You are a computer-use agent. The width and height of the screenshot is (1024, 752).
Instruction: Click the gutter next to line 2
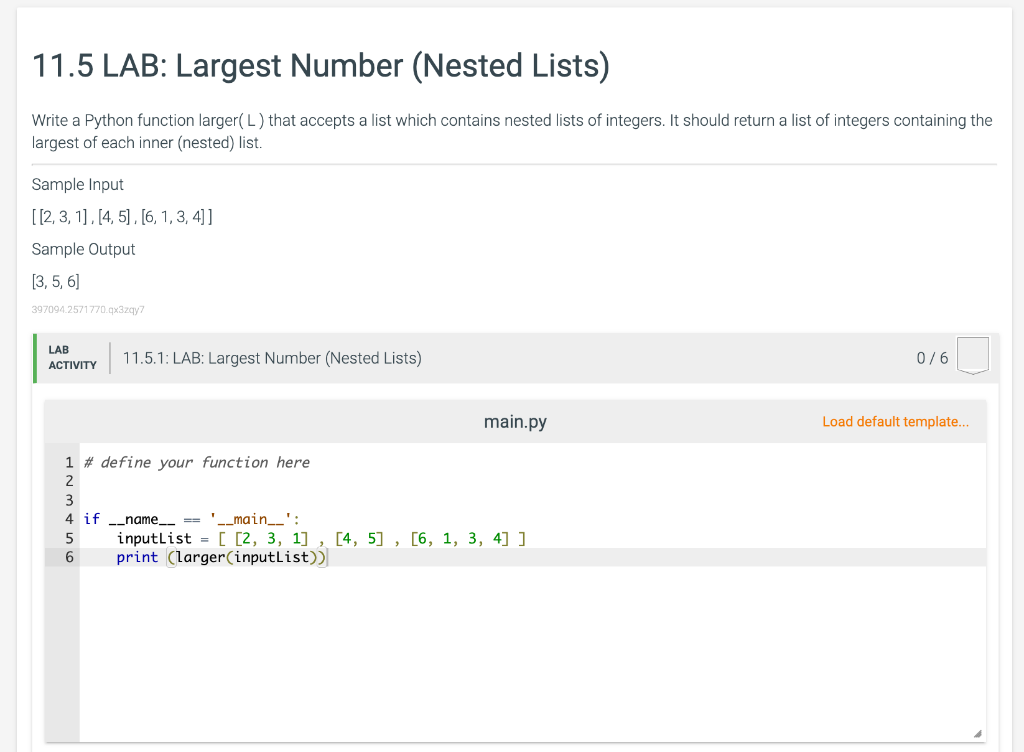click(68, 481)
